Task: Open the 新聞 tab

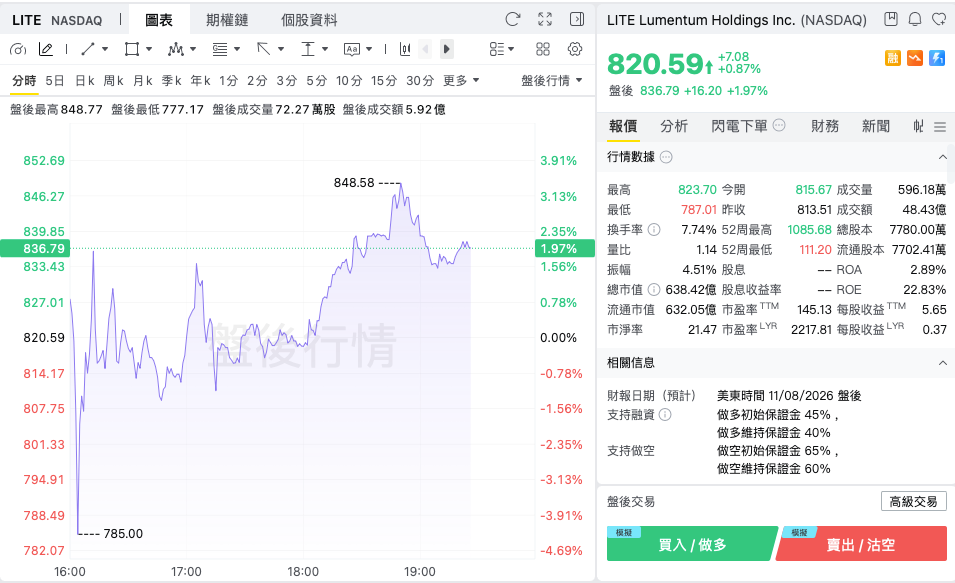Action: pos(875,126)
